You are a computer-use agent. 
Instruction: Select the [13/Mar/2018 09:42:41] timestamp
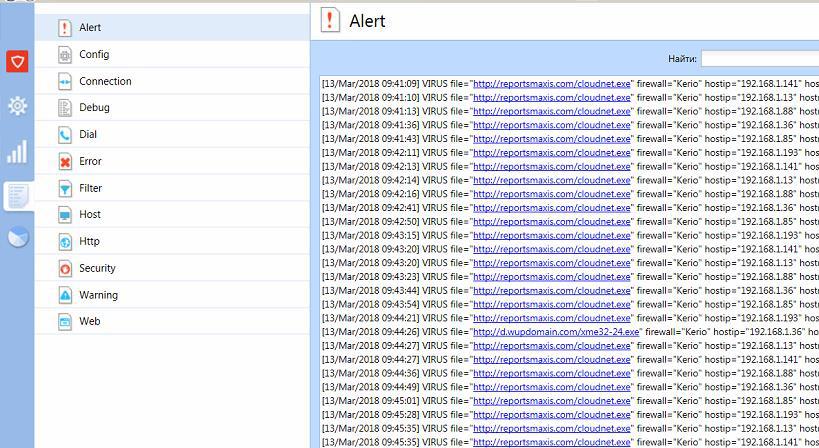click(370, 208)
